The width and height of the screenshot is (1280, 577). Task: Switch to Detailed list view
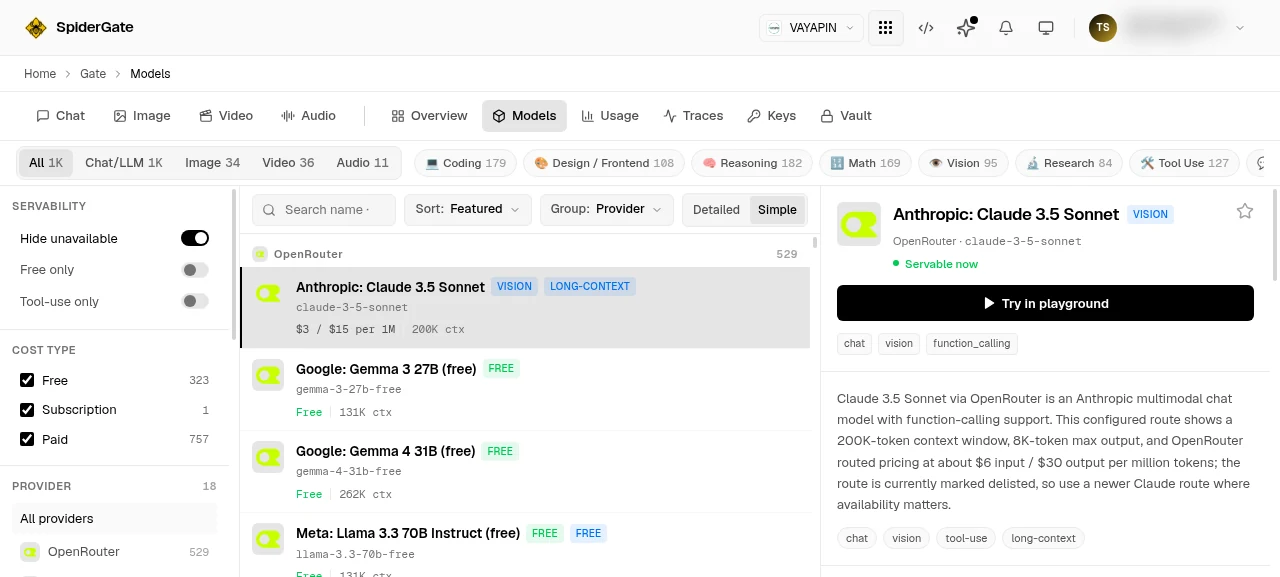click(716, 210)
